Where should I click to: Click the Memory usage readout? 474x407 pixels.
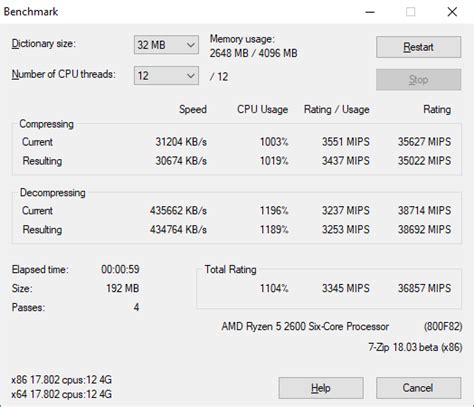(x=253, y=46)
